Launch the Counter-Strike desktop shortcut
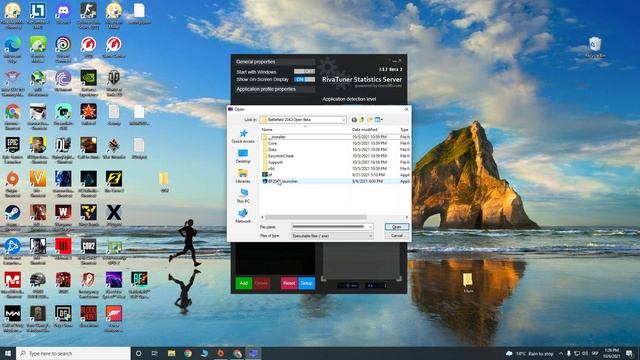 click(x=89, y=16)
